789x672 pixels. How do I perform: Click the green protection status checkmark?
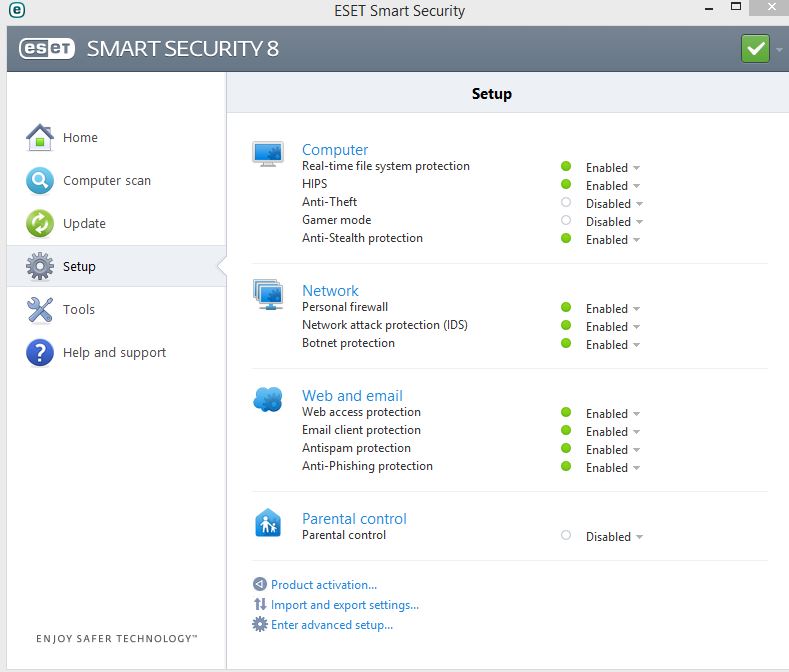pyautogui.click(x=755, y=48)
